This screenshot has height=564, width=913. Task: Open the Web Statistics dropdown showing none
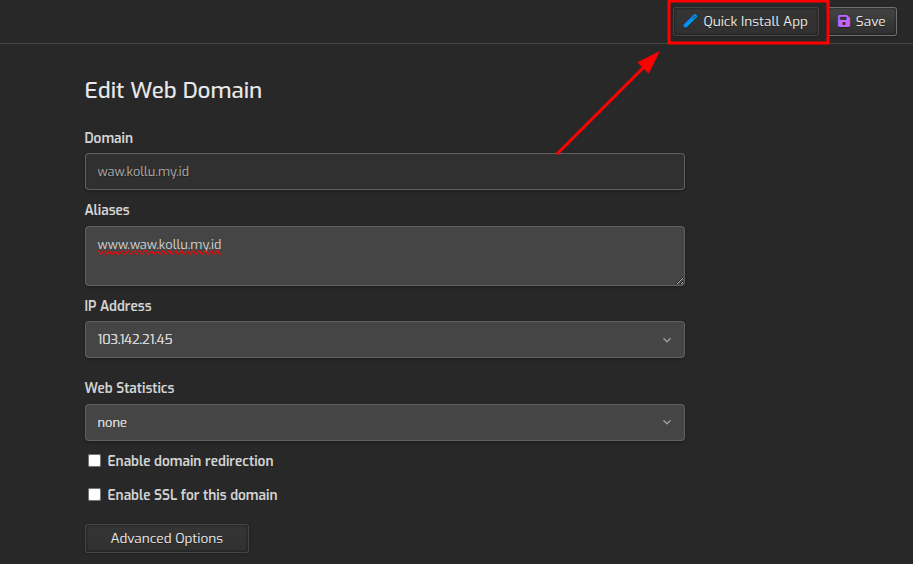[384, 423]
